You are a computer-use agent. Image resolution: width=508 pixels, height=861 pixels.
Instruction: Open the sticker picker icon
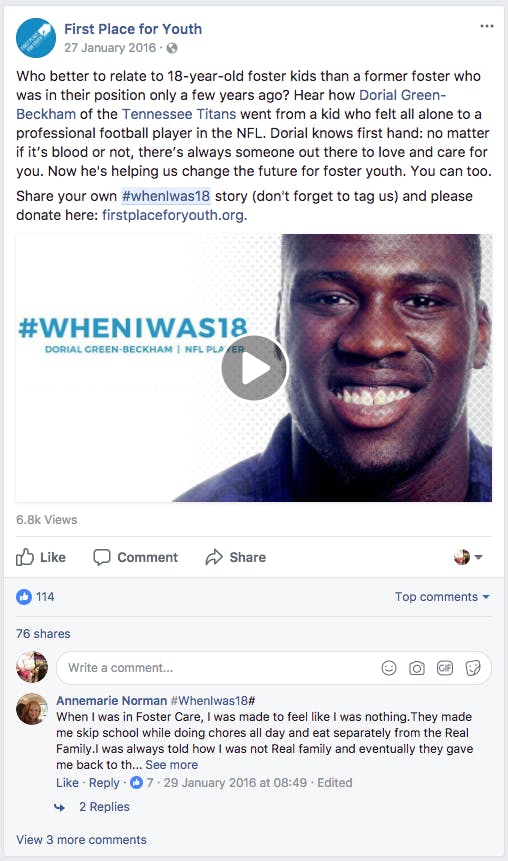pos(472,668)
